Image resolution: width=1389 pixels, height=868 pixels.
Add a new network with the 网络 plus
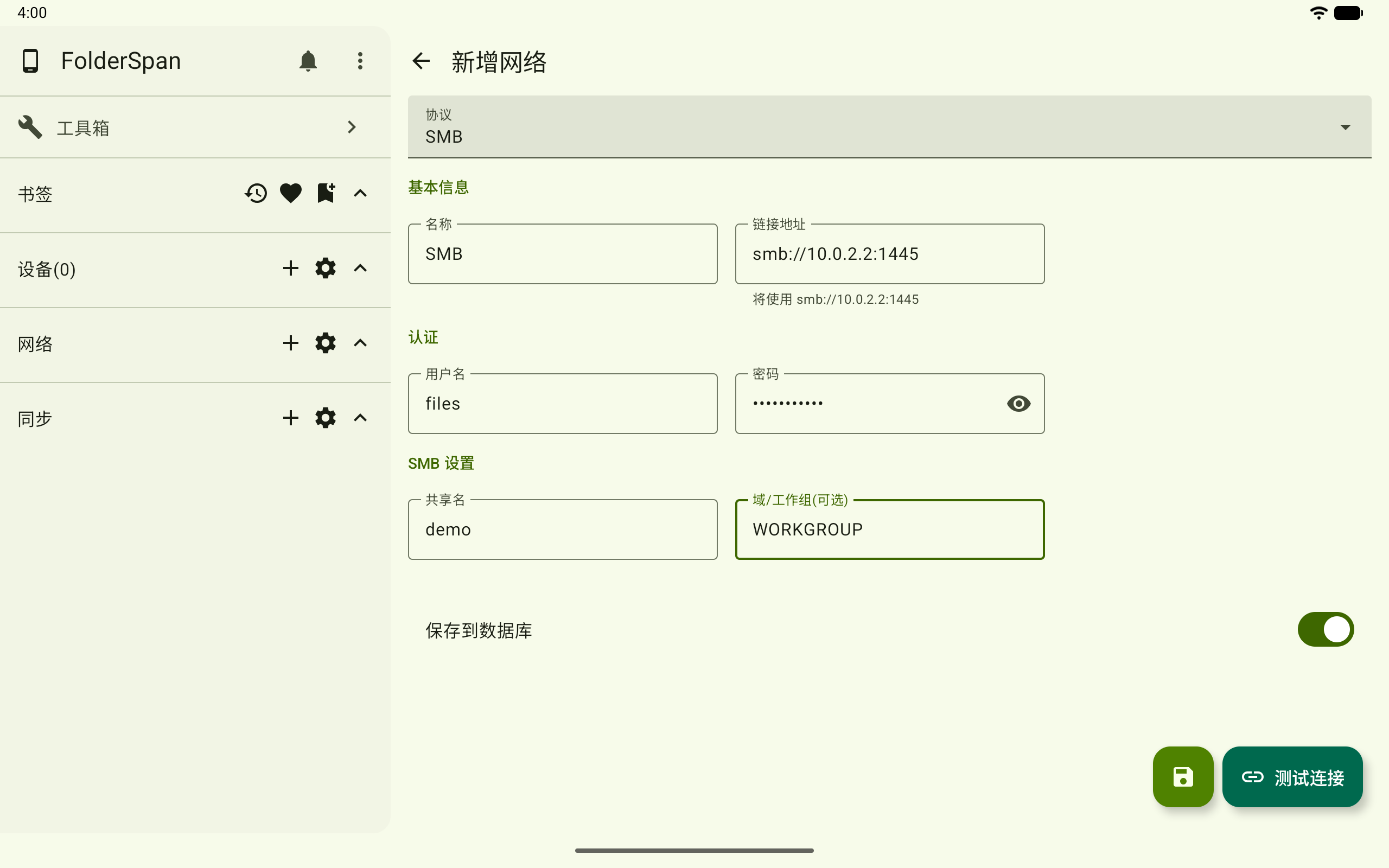(290, 343)
